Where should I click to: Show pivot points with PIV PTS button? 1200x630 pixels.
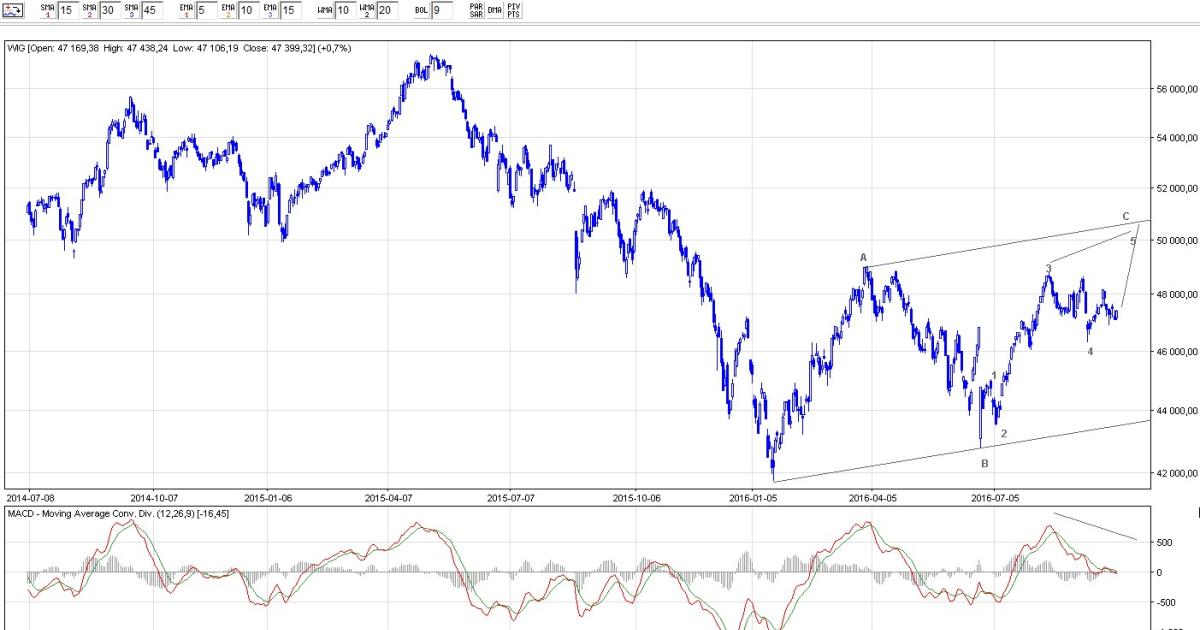pos(513,10)
